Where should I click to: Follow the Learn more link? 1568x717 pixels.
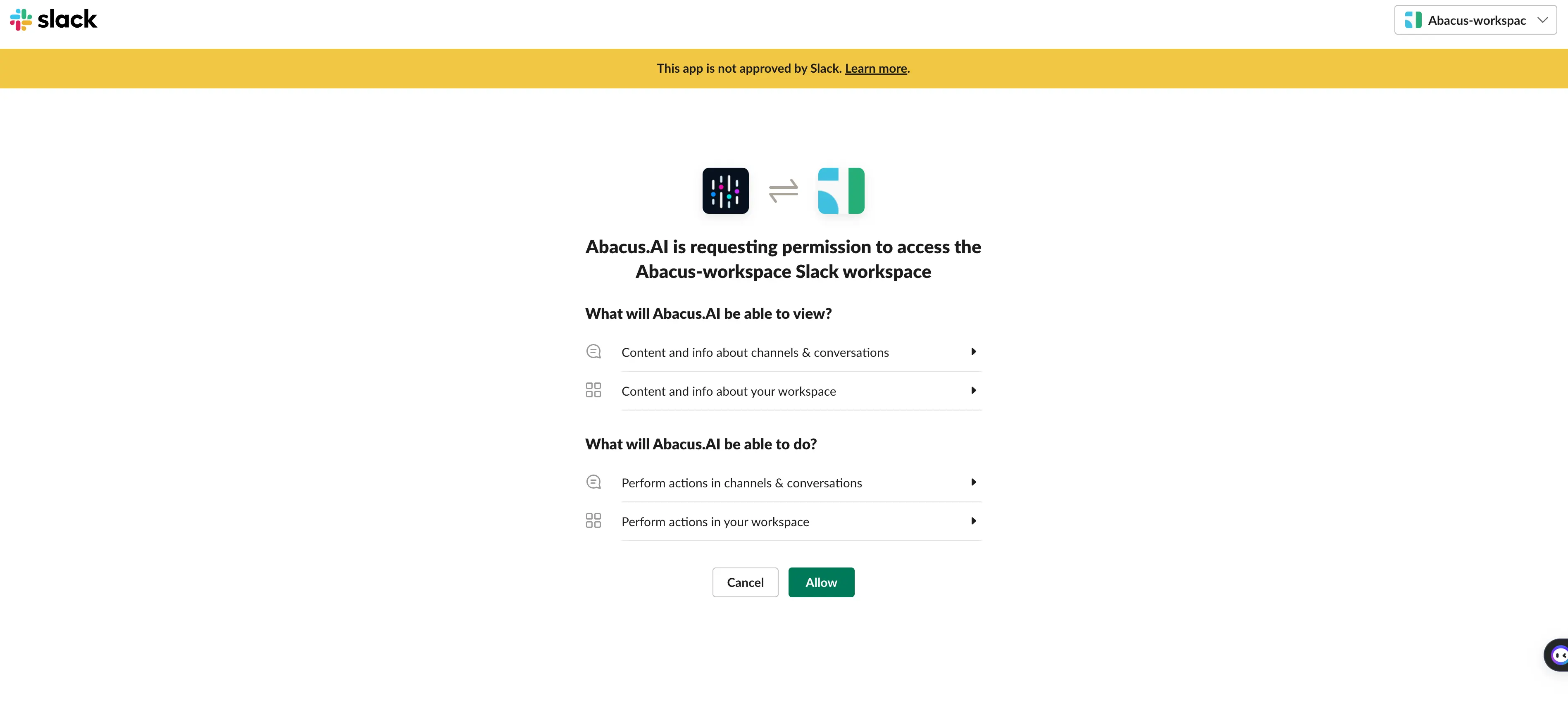875,69
